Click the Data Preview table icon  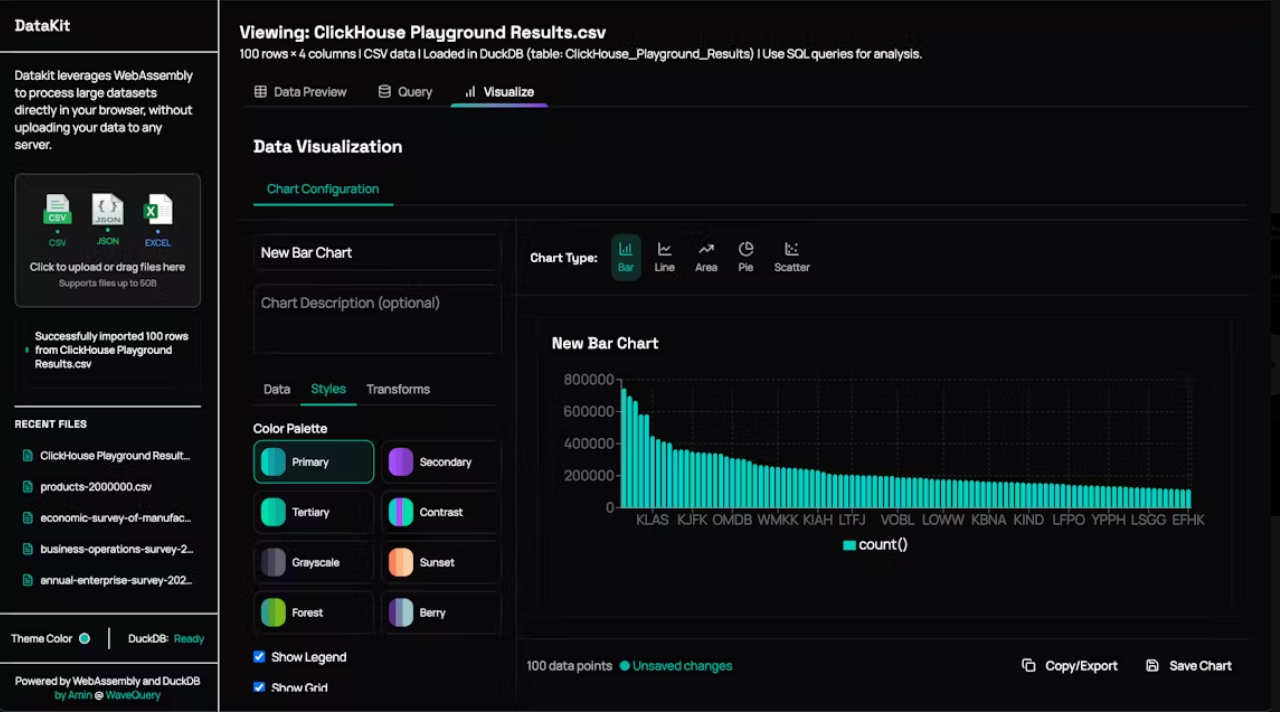click(261, 92)
